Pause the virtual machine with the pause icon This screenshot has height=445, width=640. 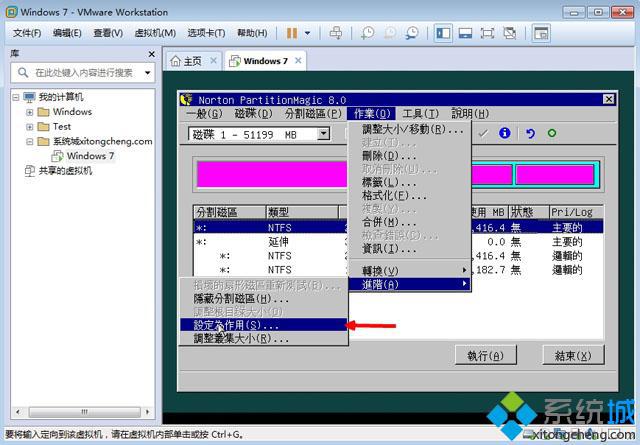click(292, 33)
